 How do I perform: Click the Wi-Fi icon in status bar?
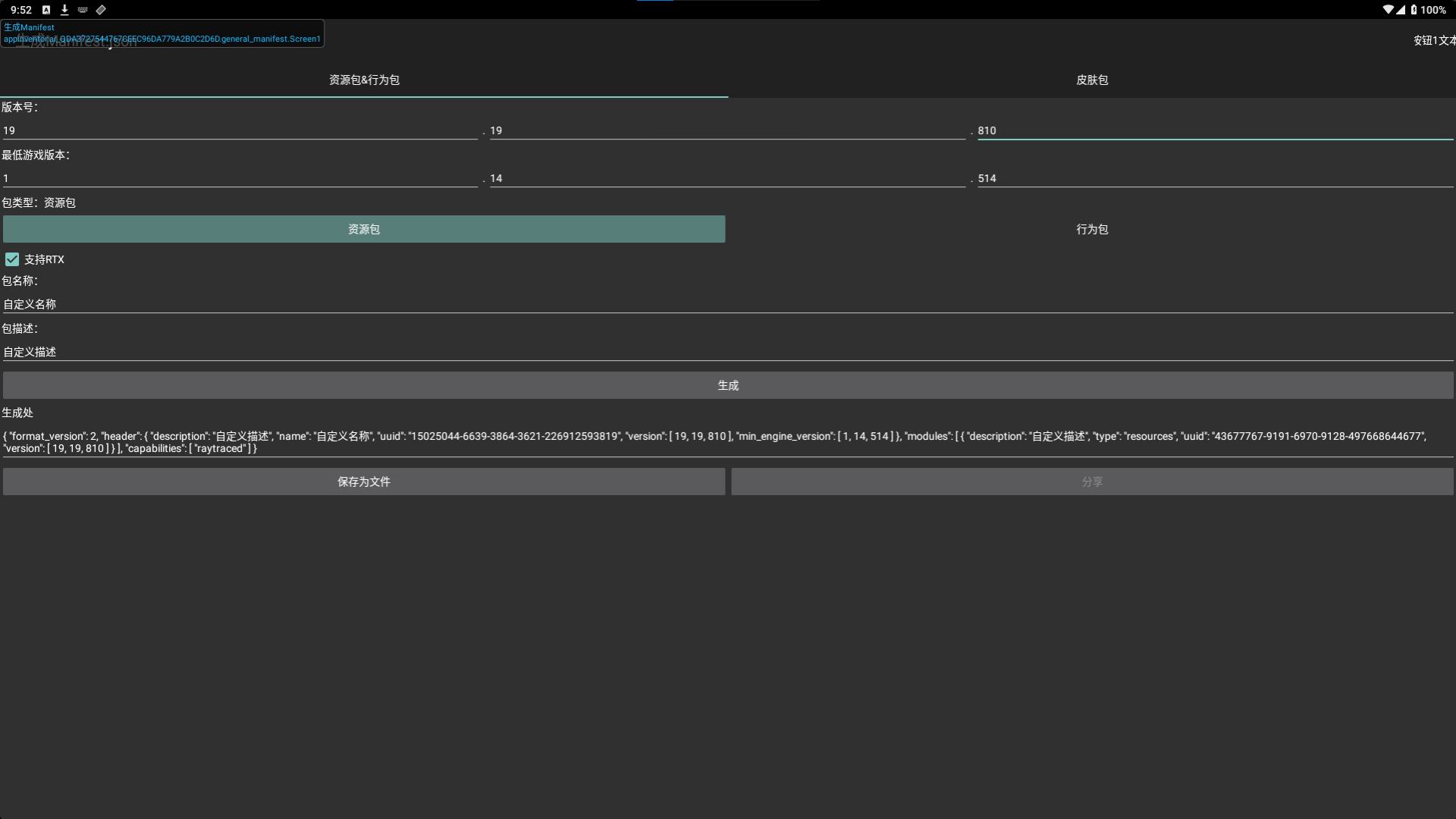click(x=1388, y=10)
